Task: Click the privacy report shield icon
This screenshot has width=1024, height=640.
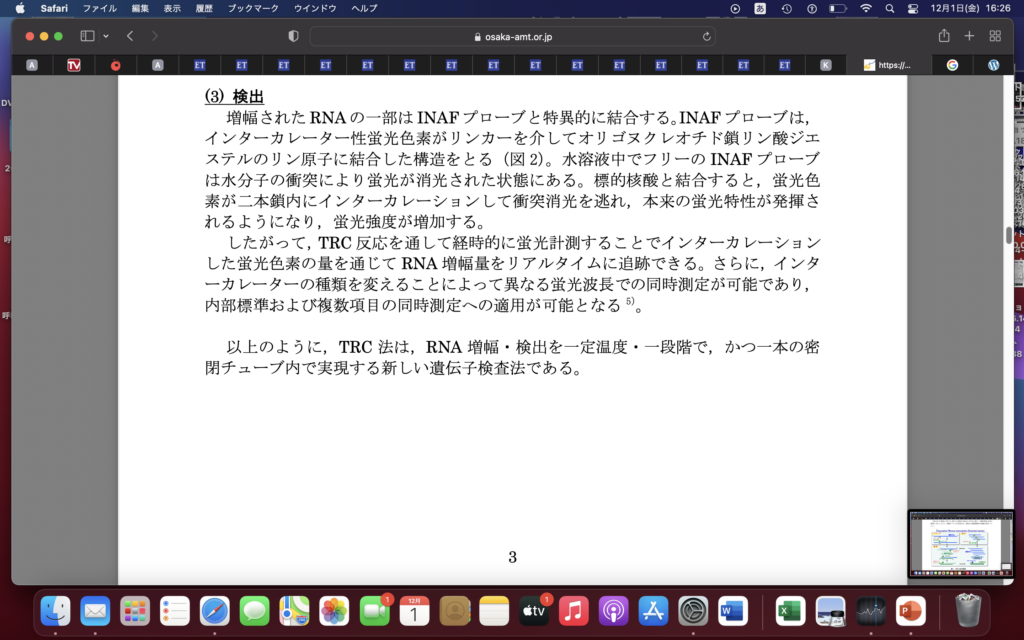Action: coord(293,36)
